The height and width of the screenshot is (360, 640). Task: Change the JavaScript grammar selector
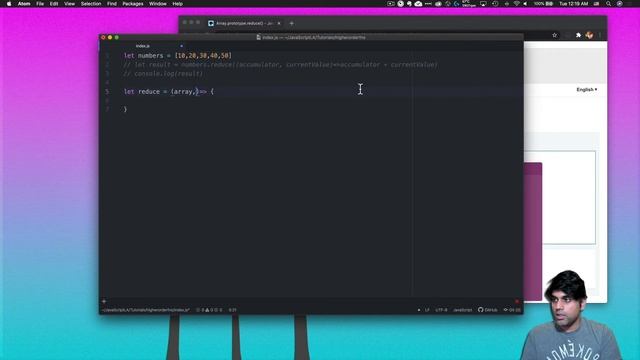tap(462, 310)
